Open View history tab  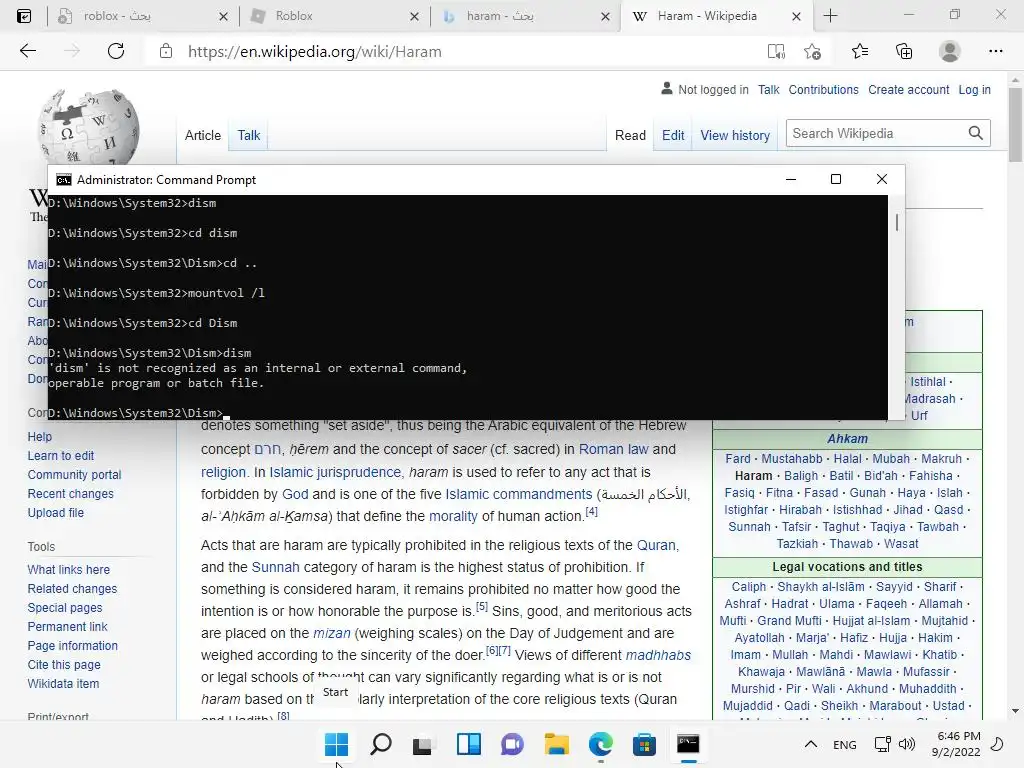[735, 135]
